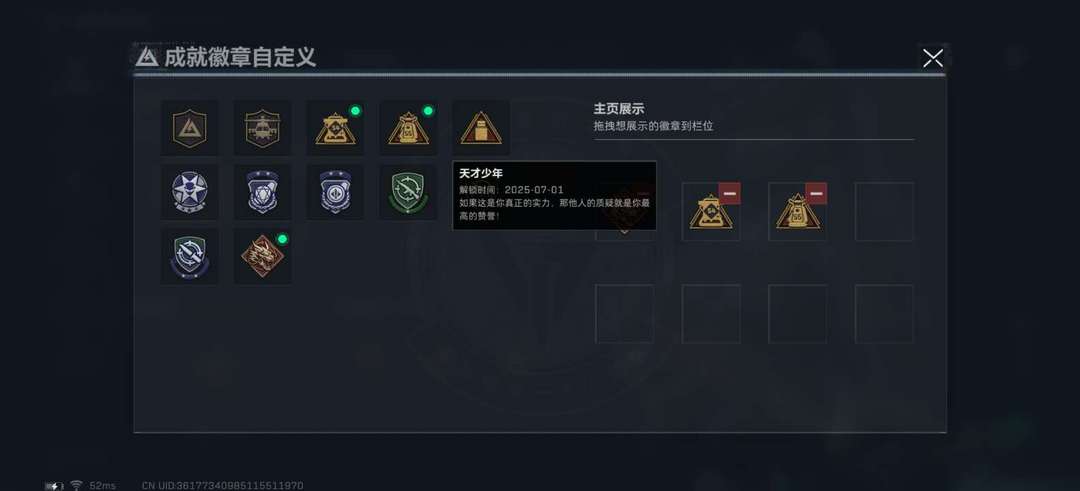
Task: Click the showcased diamond-emblem badge in its slot
Action: tap(709, 213)
